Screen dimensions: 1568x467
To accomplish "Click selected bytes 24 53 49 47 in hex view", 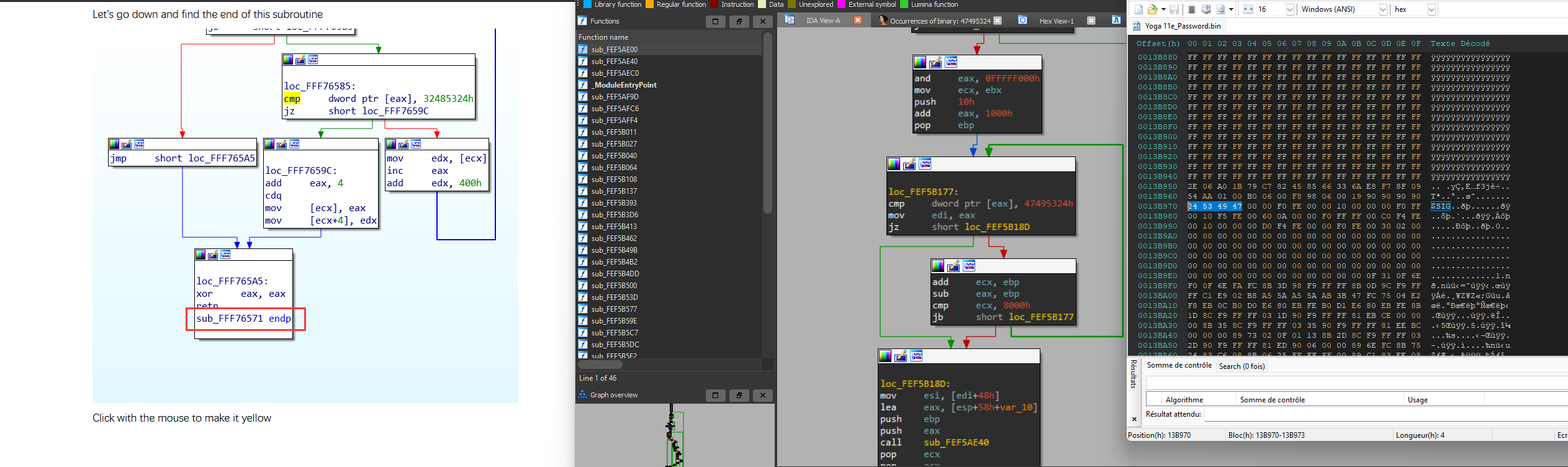I will [x=1215, y=206].
